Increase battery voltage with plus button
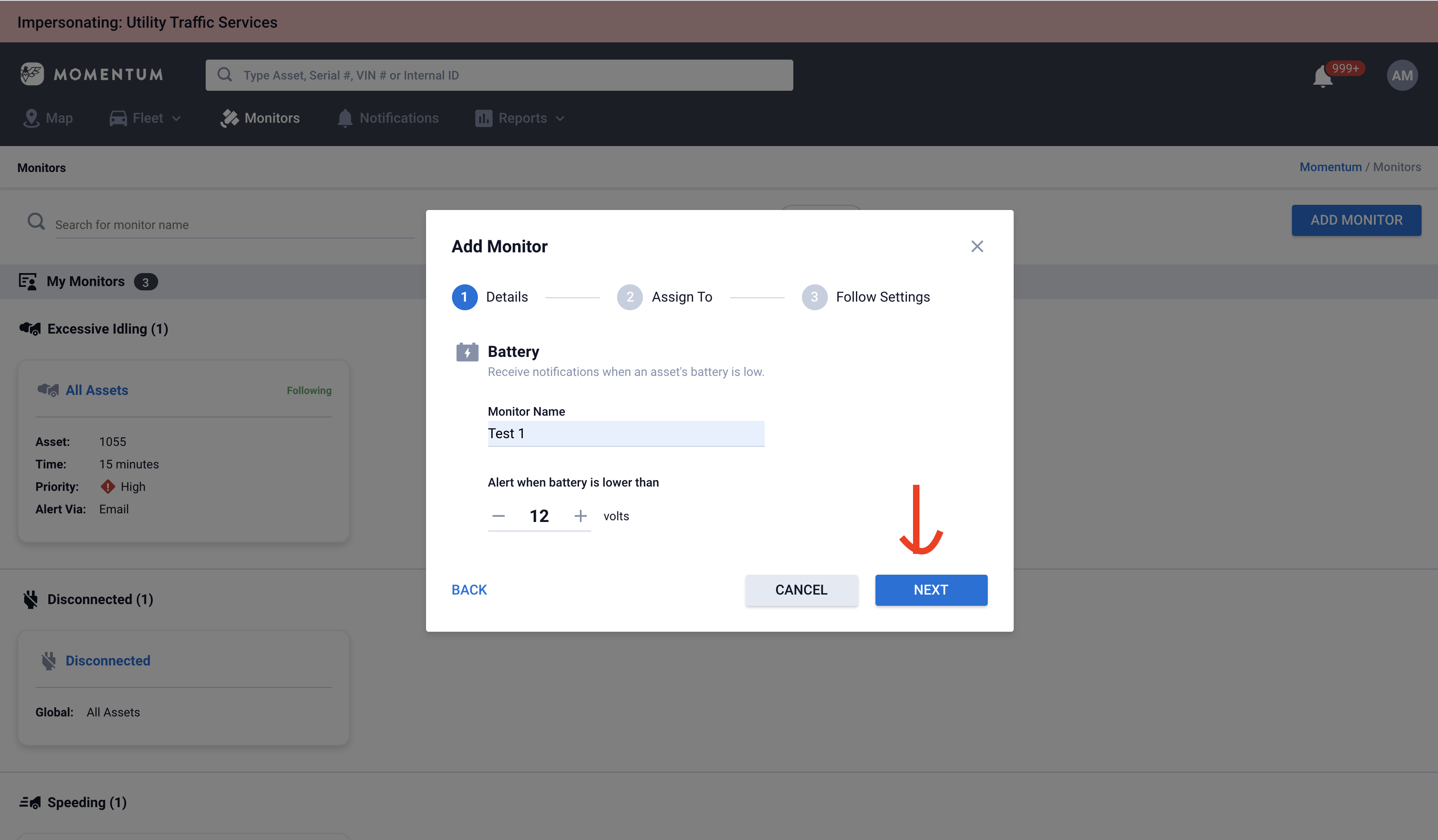1438x840 pixels. point(580,516)
